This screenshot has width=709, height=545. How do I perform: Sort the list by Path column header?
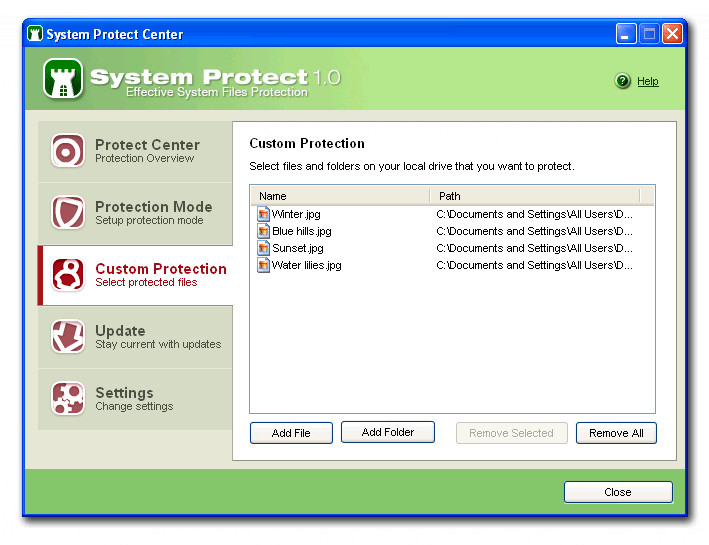[x=534, y=196]
